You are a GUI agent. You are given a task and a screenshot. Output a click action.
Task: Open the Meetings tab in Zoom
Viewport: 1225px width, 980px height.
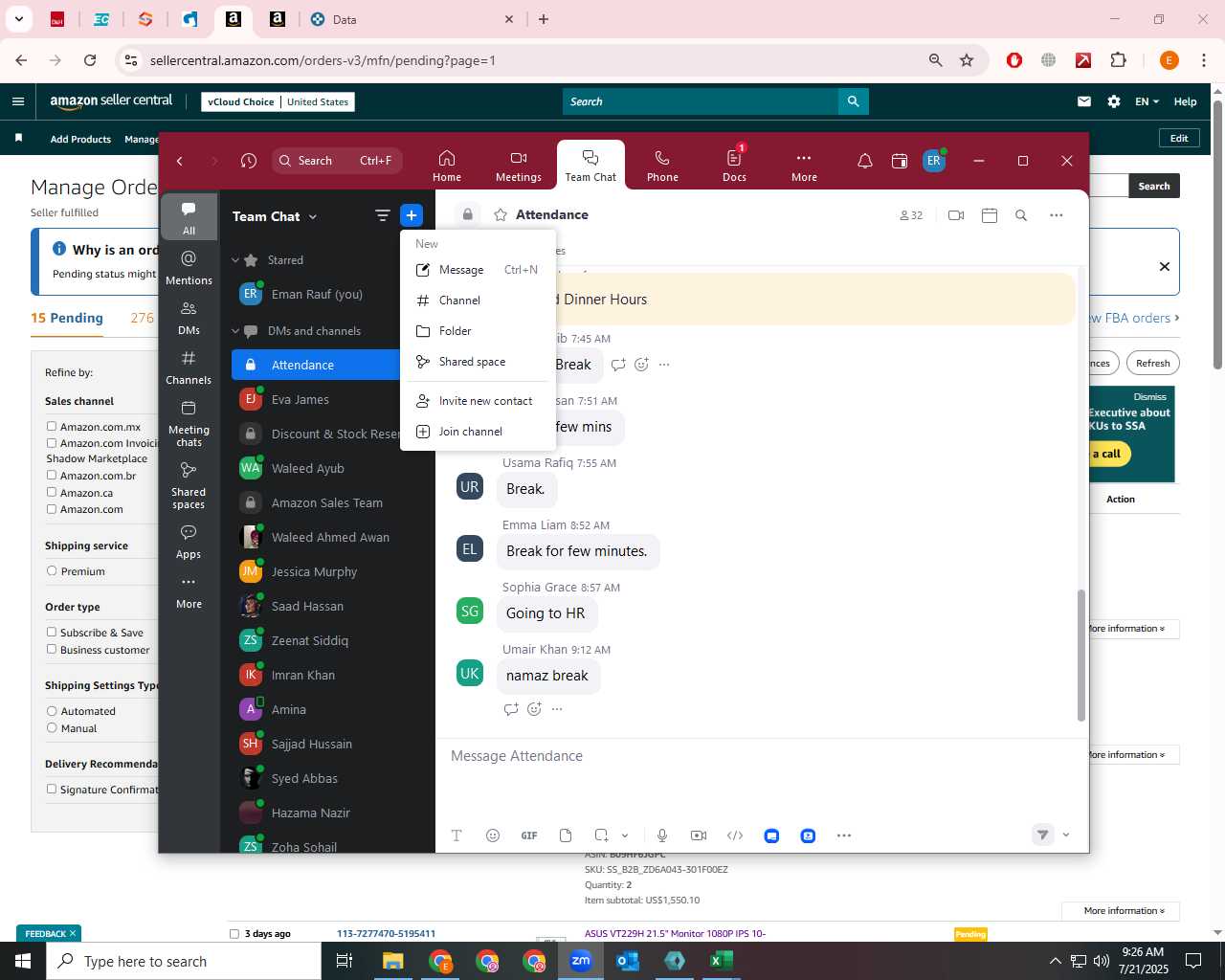[x=518, y=166]
